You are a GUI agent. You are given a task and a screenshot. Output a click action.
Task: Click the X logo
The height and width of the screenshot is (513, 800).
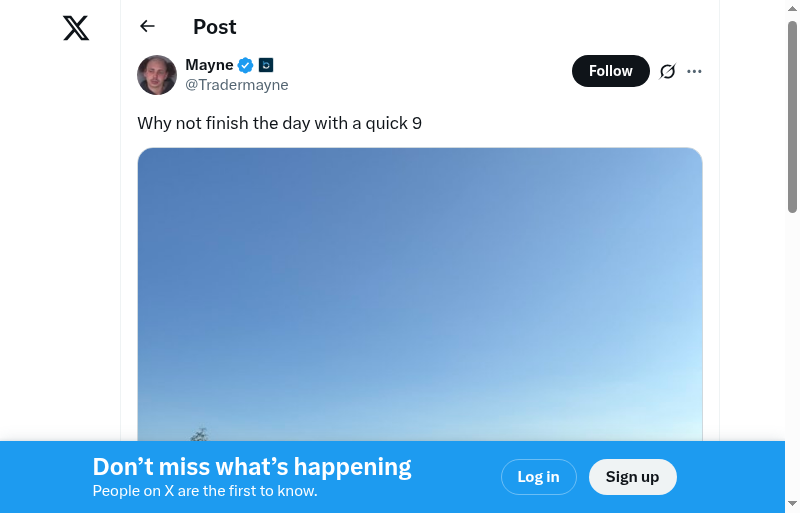[x=76, y=28]
